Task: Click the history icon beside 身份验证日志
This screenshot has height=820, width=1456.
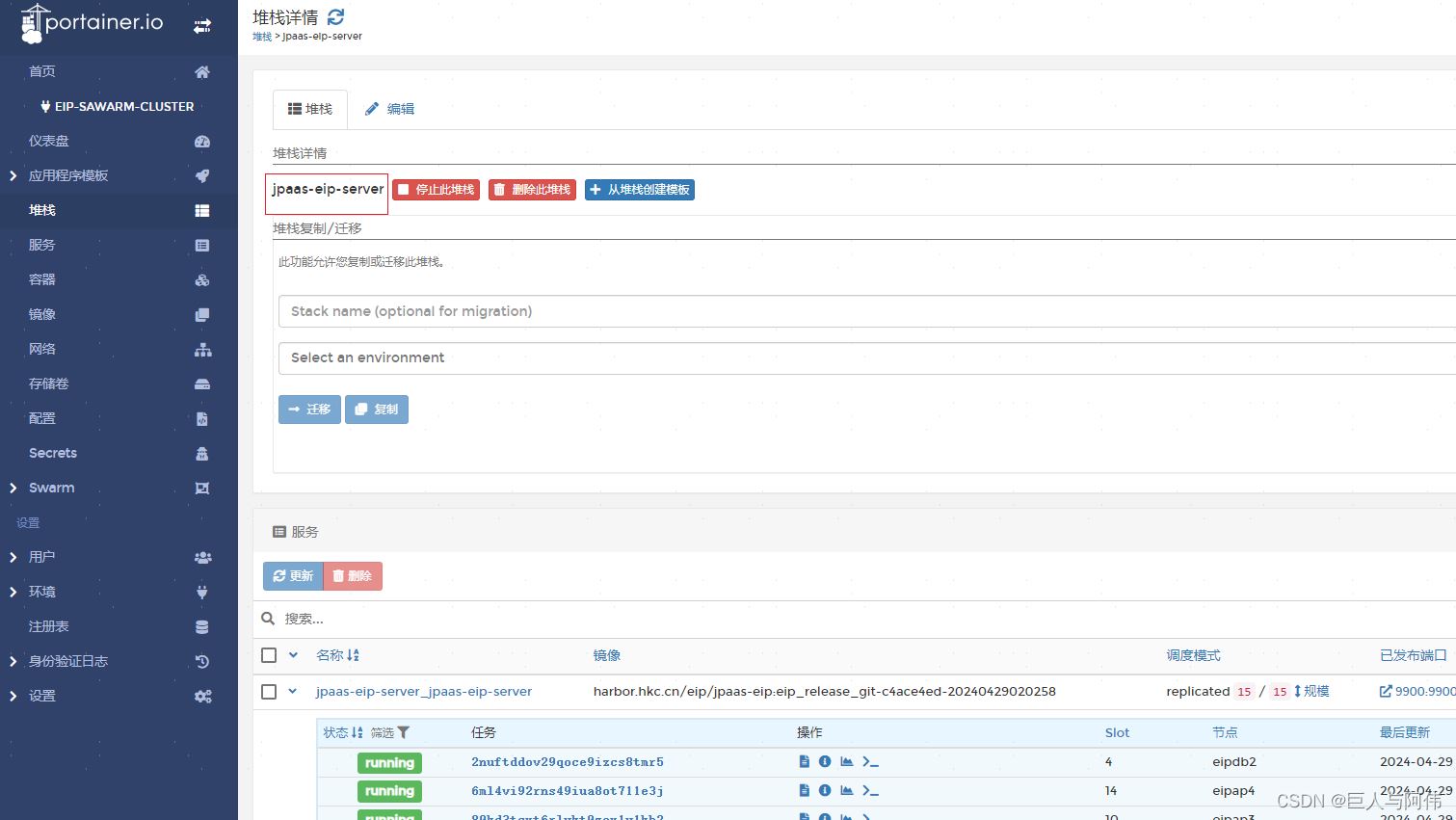Action: (x=202, y=662)
